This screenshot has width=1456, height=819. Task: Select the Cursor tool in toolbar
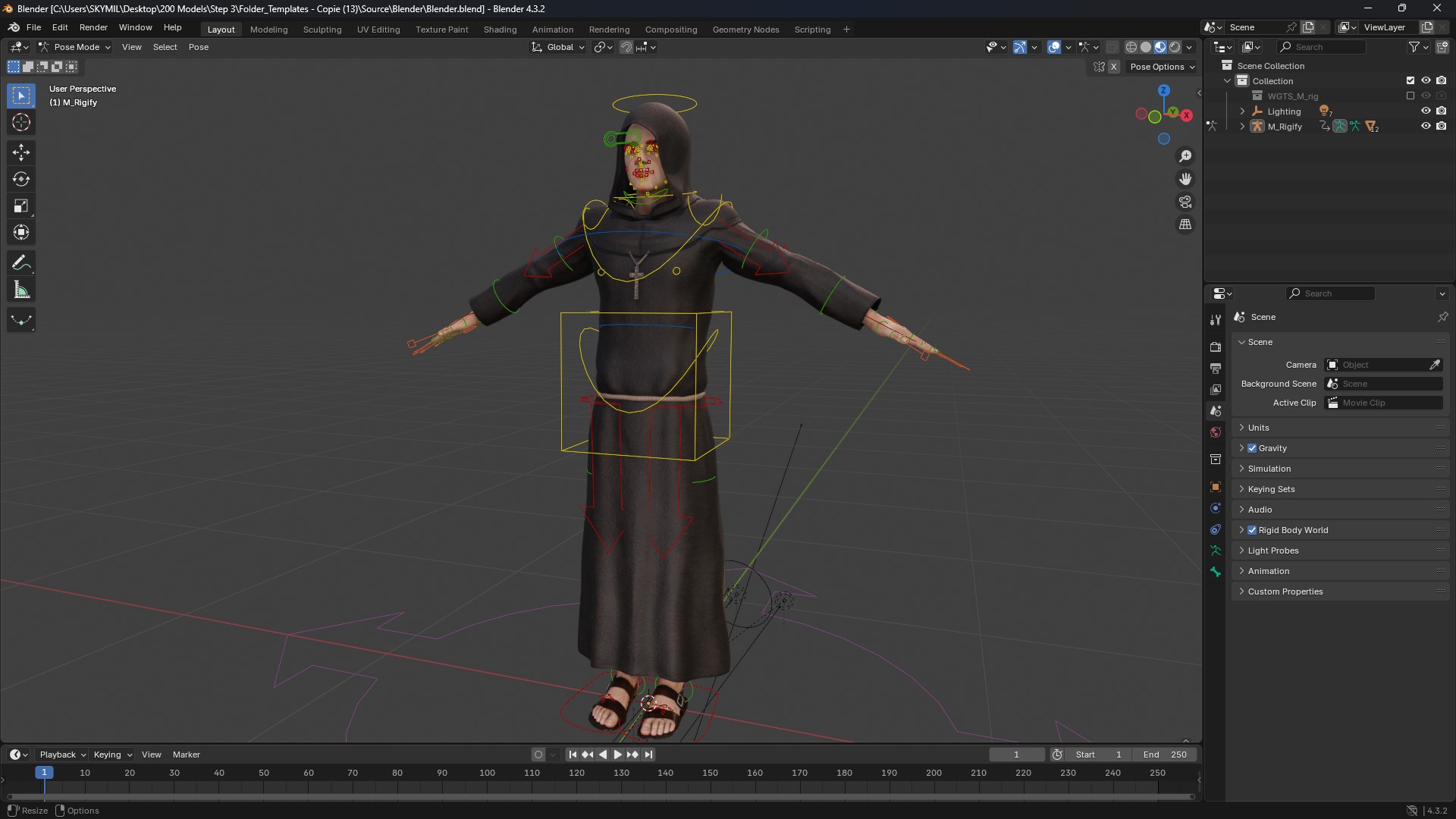21,122
